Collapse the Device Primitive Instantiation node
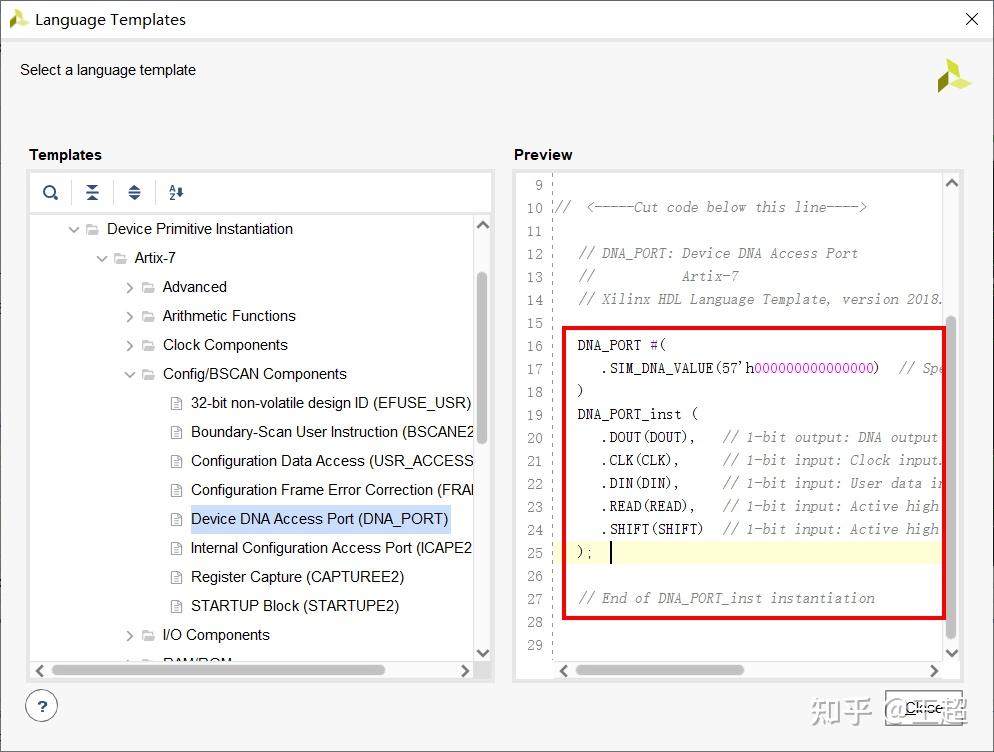 tap(74, 230)
